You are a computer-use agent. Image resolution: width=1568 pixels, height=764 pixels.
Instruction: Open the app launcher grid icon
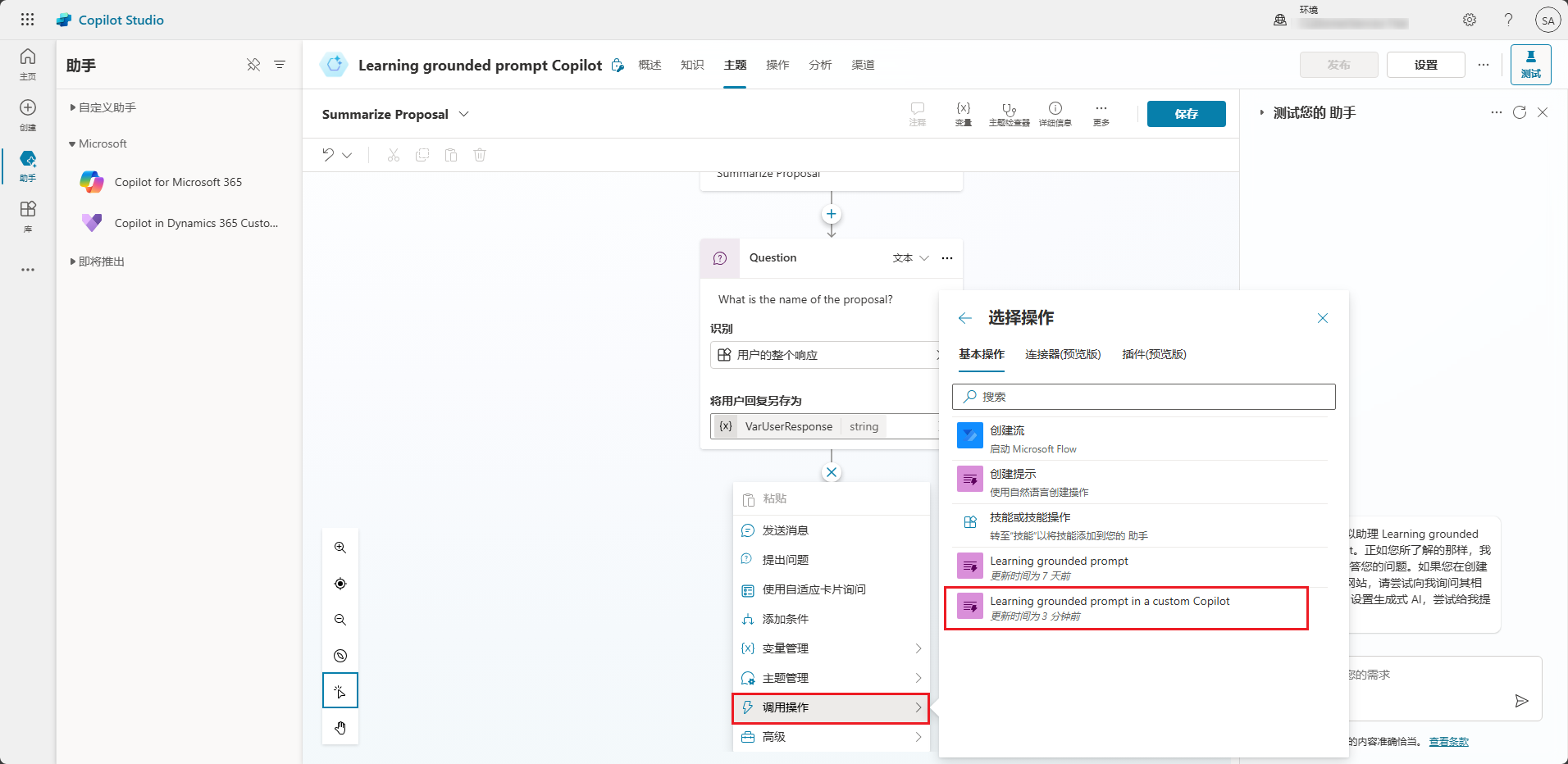coord(27,20)
